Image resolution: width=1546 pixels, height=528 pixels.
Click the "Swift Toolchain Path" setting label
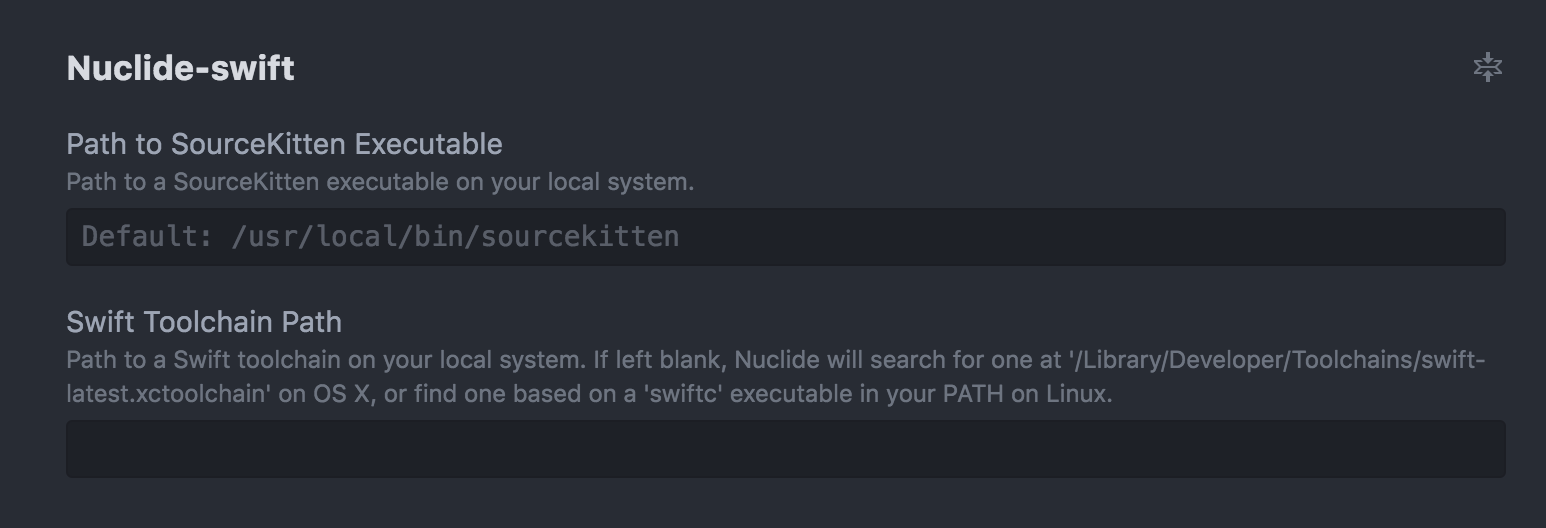tap(204, 322)
